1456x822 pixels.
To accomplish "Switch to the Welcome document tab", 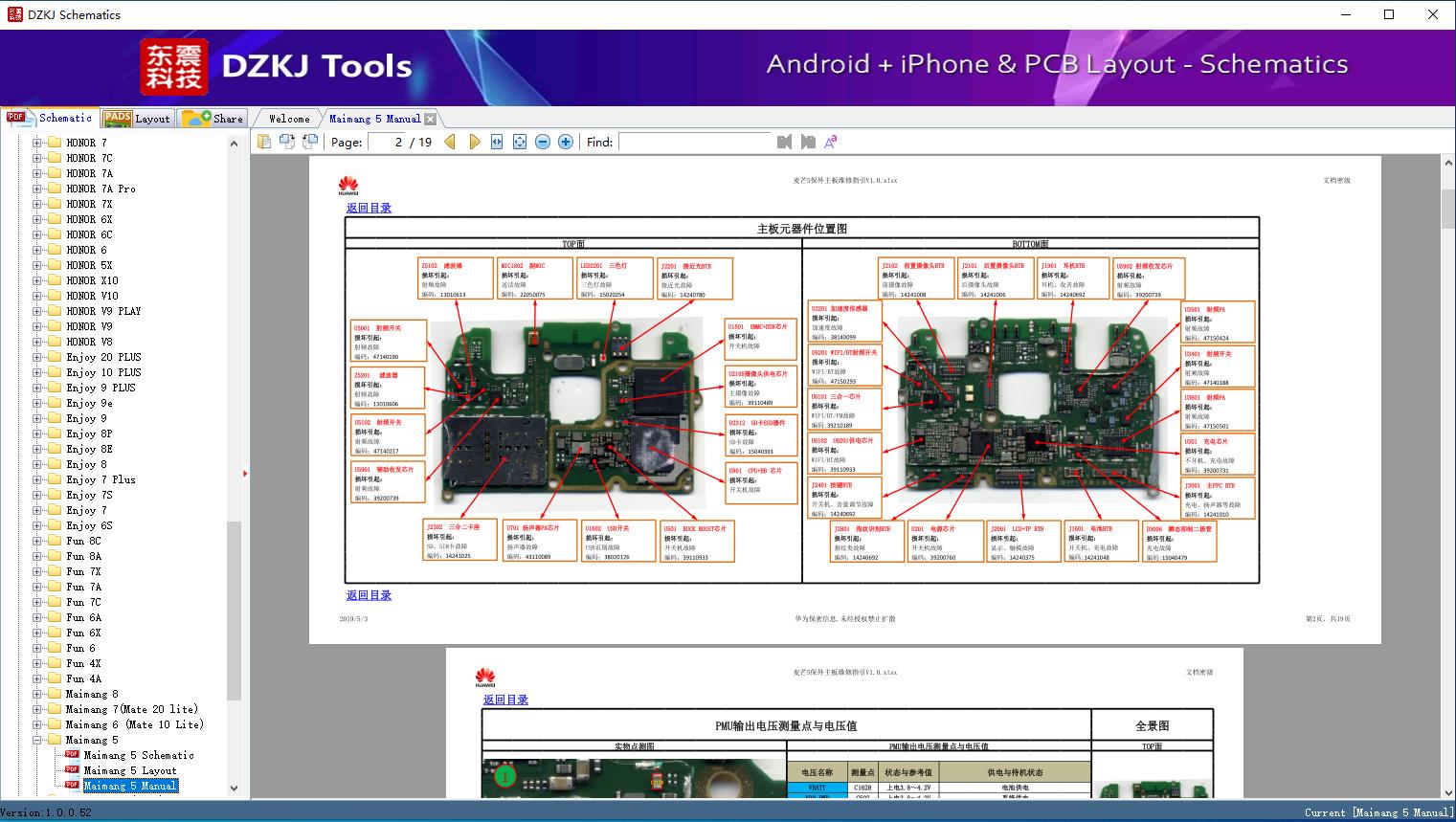I will pyautogui.click(x=289, y=119).
